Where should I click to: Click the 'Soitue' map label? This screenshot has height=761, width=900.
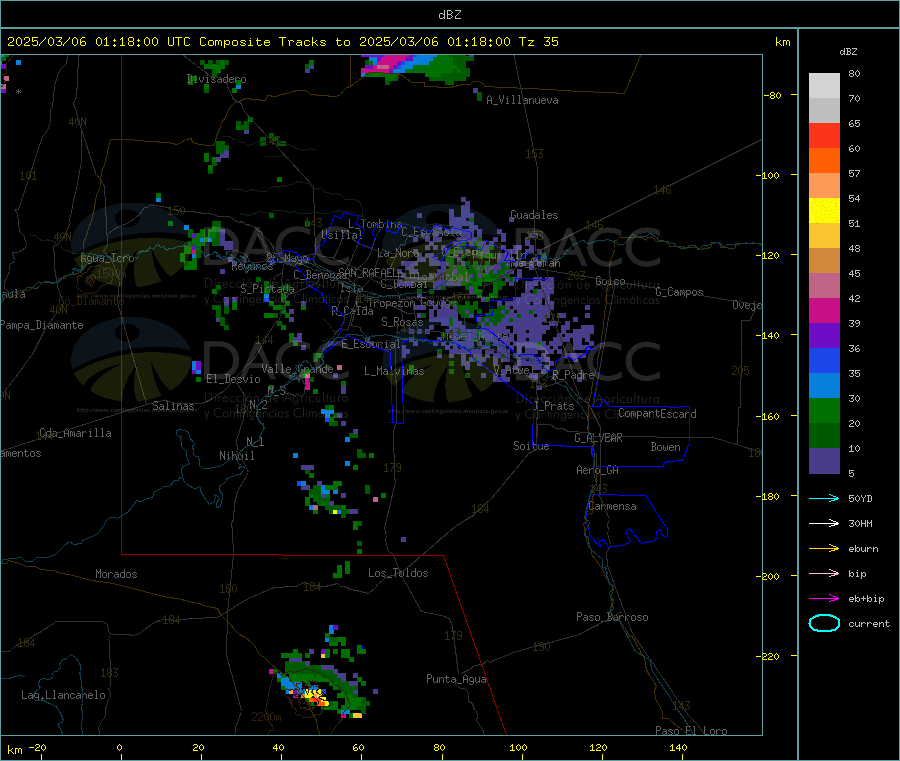pyautogui.click(x=532, y=446)
